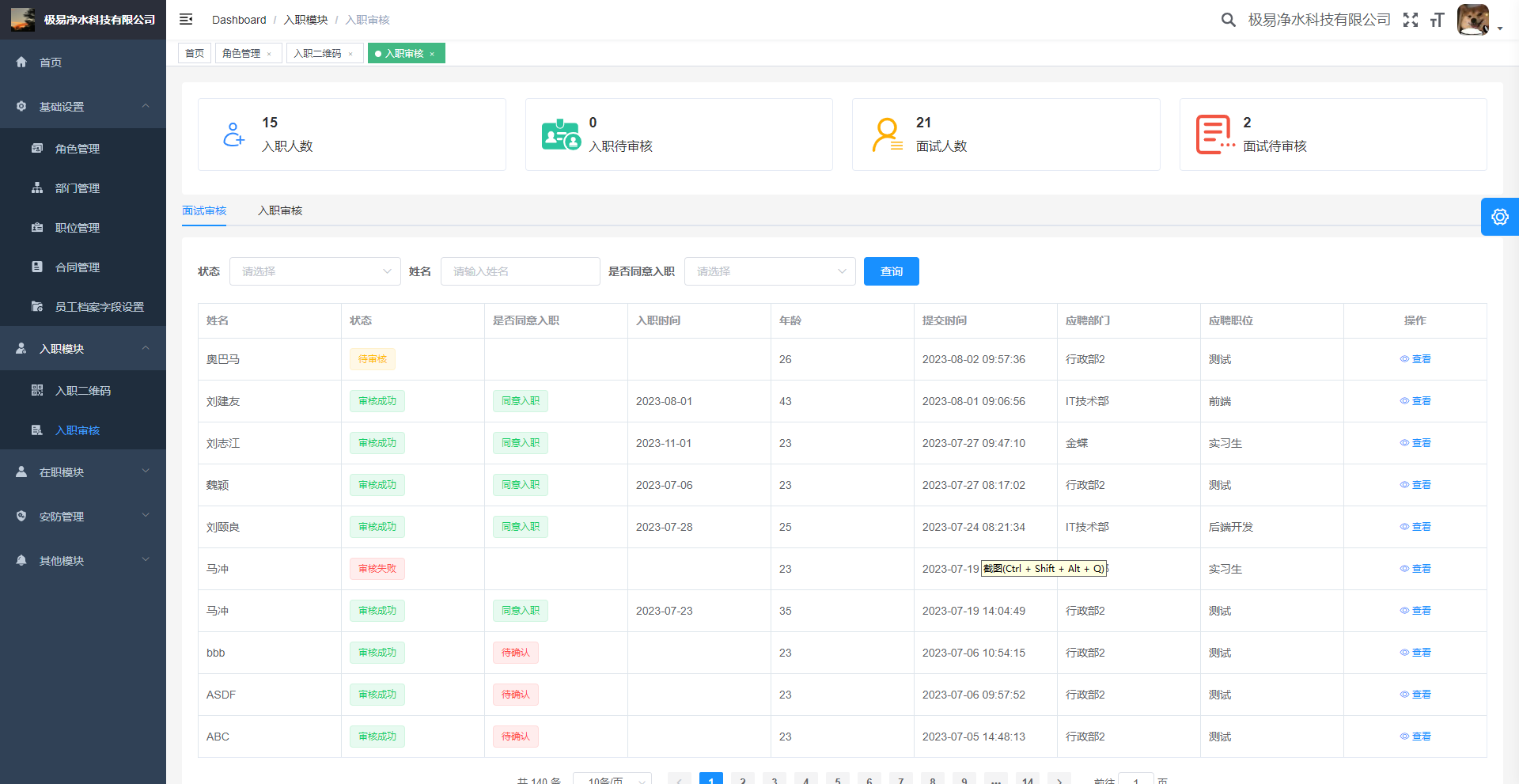Click the 面试人数 card icon
The width and height of the screenshot is (1519, 784).
click(888, 134)
